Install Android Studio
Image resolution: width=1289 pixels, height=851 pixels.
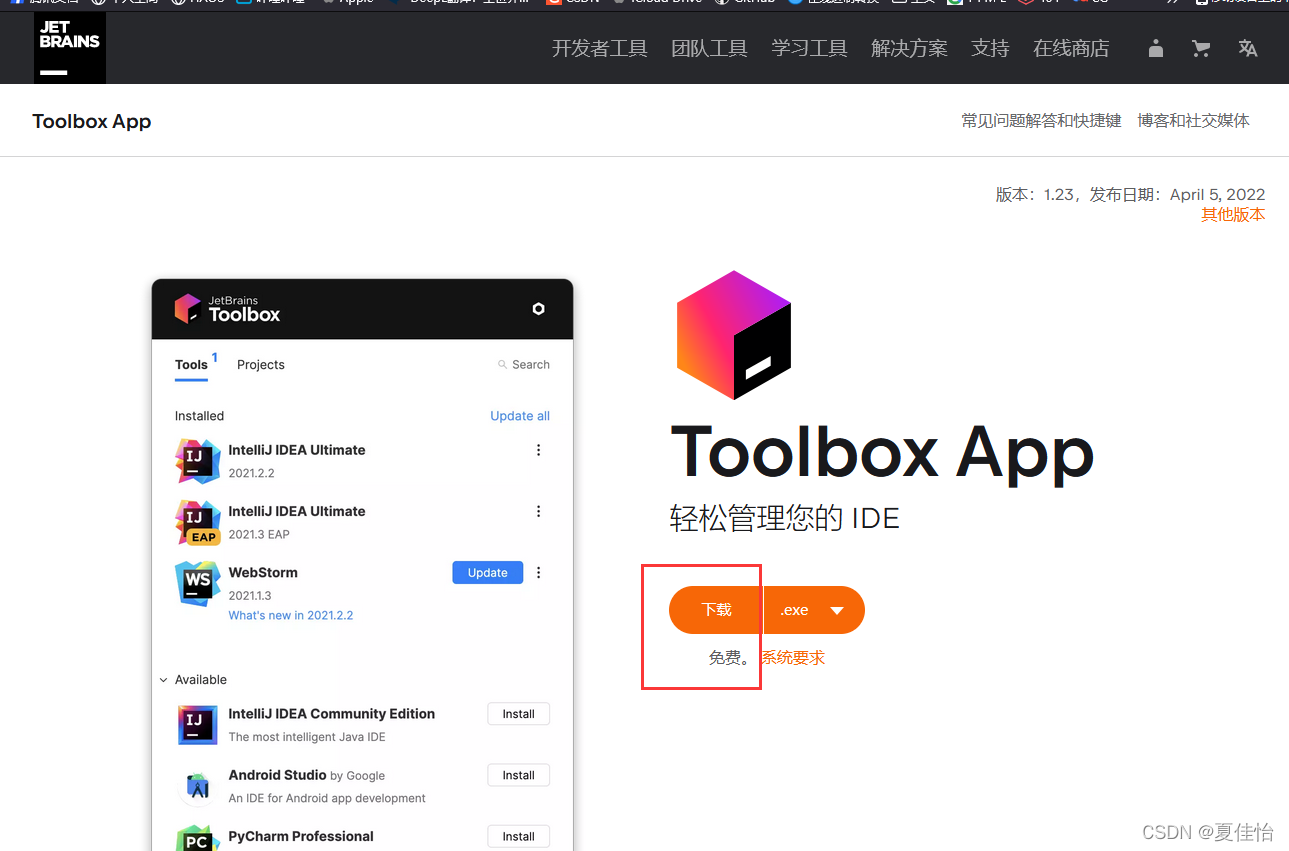click(519, 775)
